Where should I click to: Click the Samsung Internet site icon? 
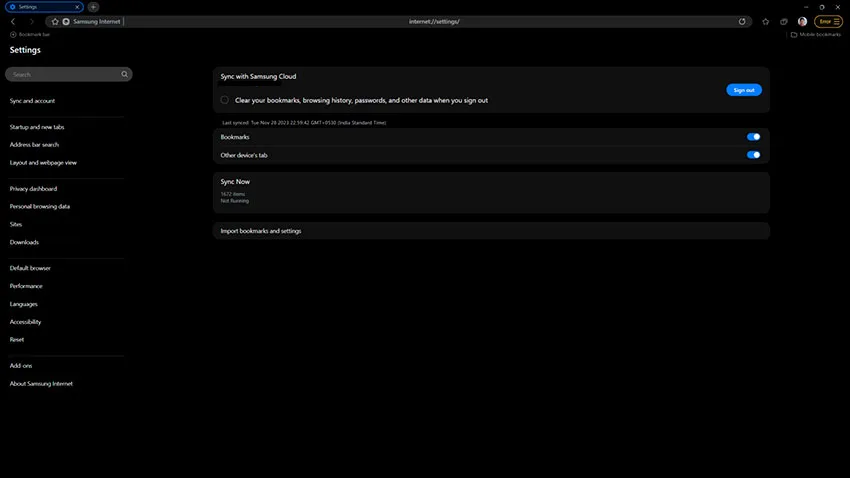pos(66,22)
